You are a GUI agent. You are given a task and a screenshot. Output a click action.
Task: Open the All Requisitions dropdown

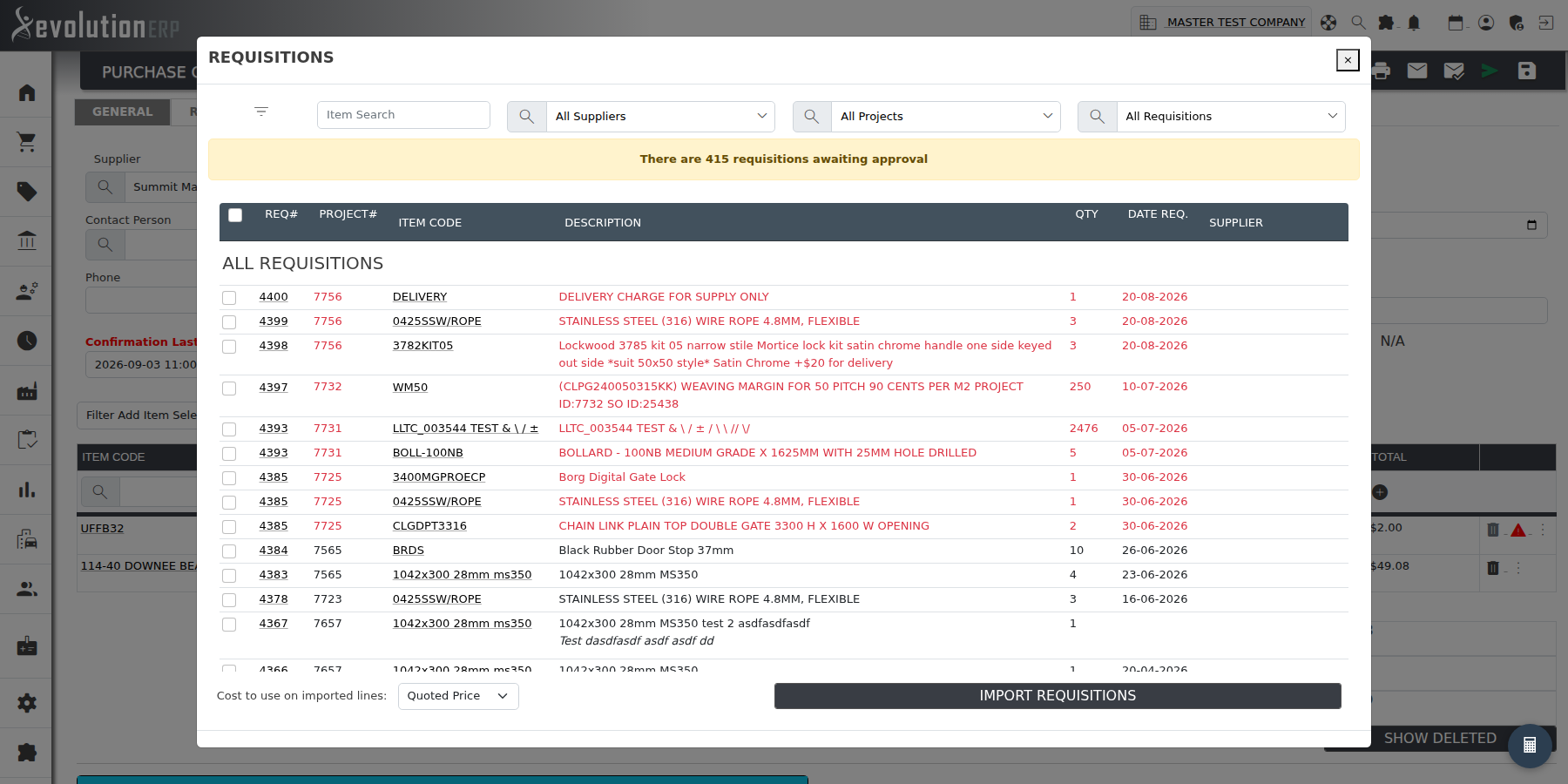(1231, 117)
